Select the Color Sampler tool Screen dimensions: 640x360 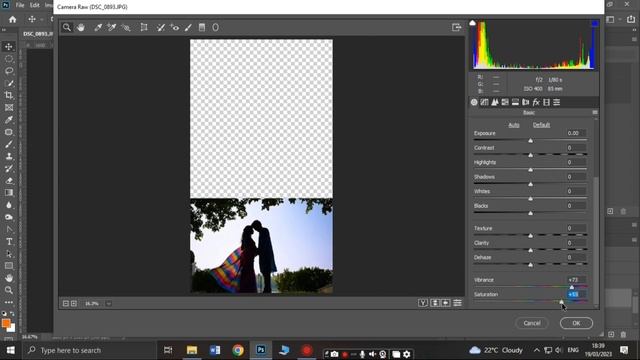click(x=111, y=27)
